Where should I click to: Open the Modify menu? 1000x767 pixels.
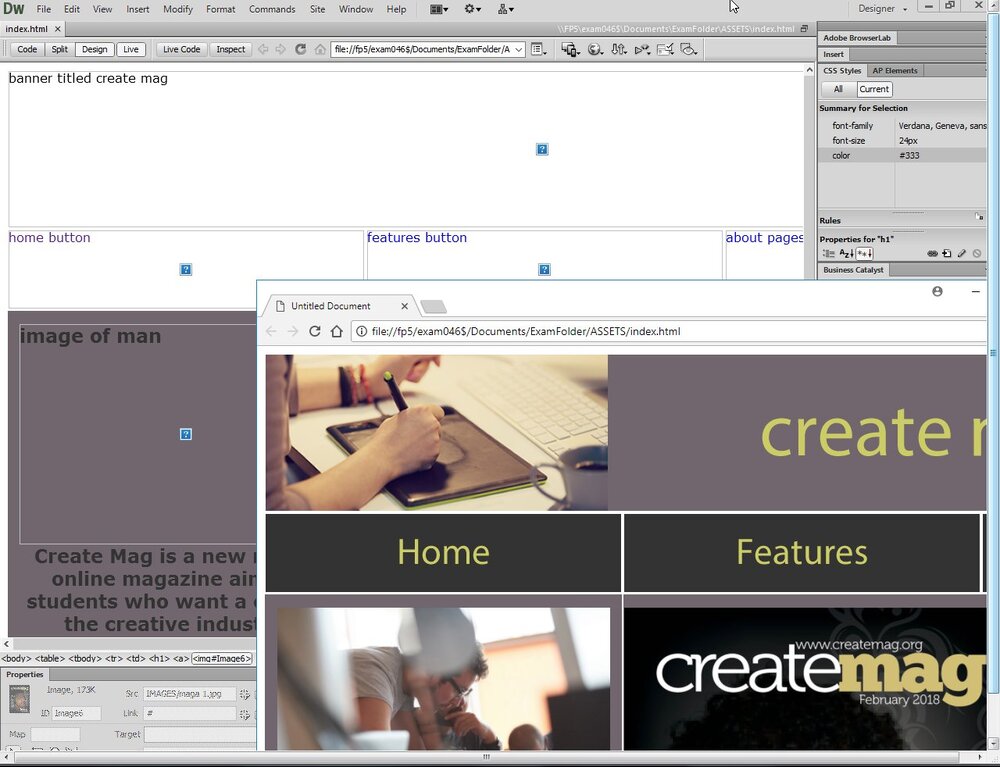(x=177, y=9)
